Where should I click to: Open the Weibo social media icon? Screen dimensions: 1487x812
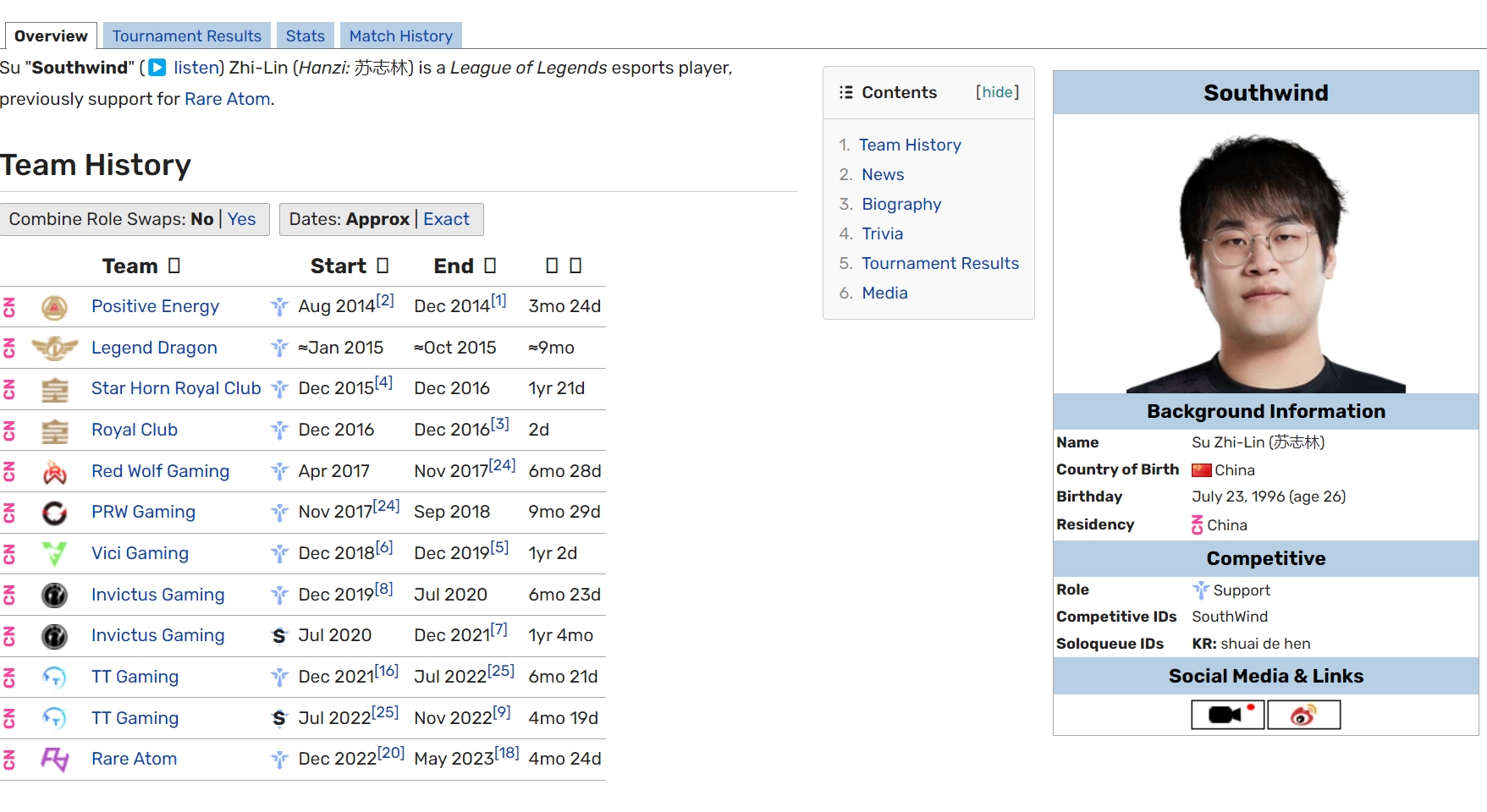click(1304, 715)
